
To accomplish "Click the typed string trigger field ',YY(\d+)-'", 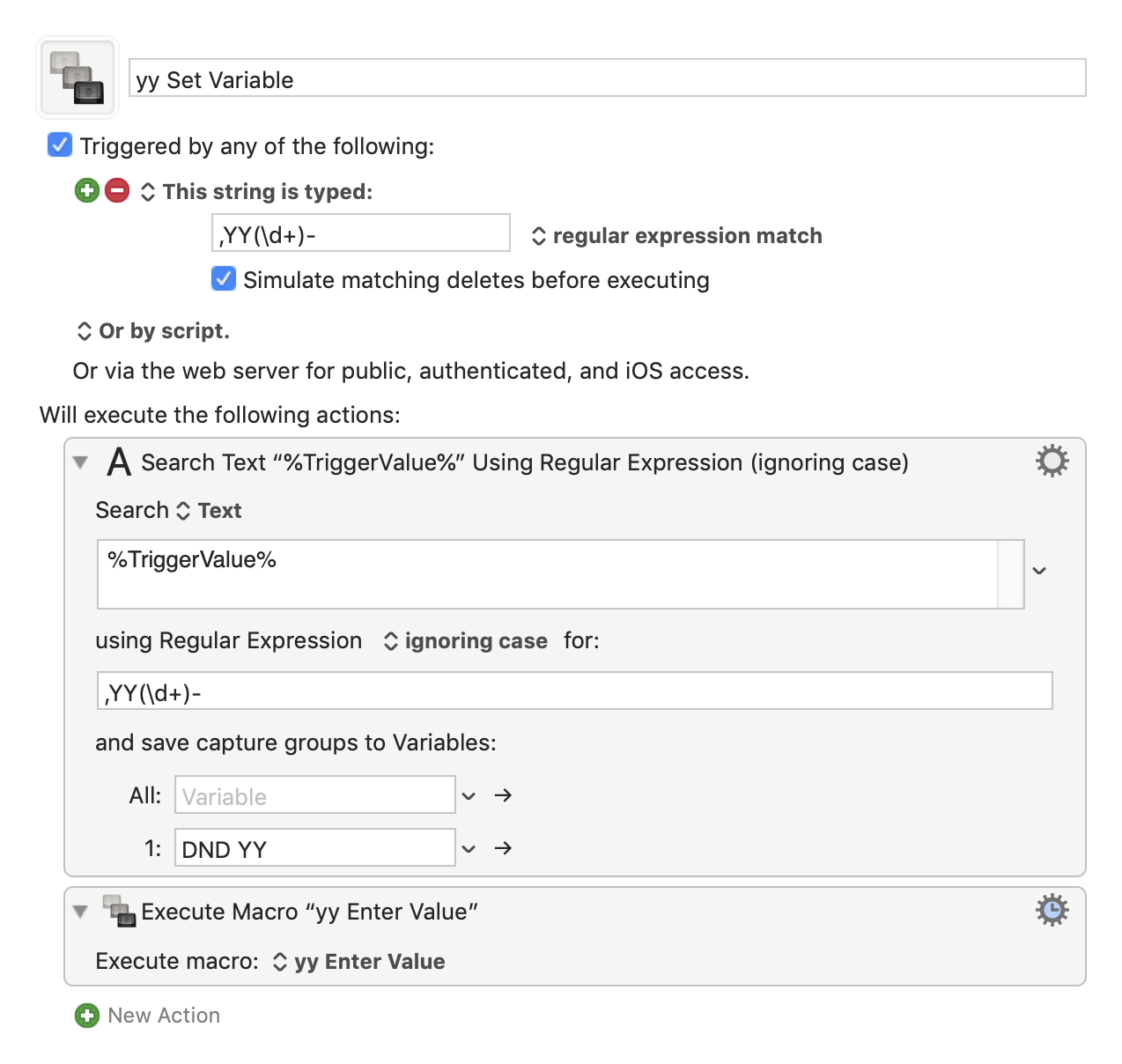I will 361,233.
